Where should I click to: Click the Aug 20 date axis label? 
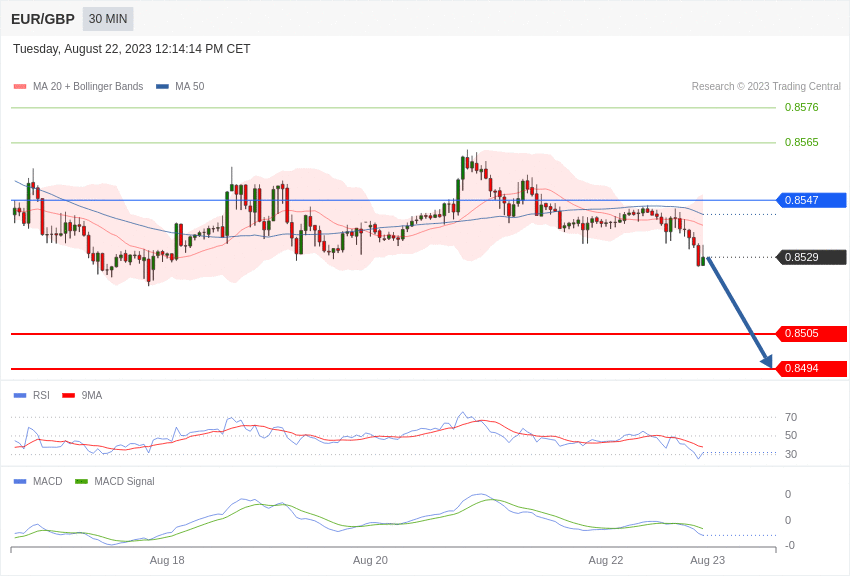(x=370, y=560)
